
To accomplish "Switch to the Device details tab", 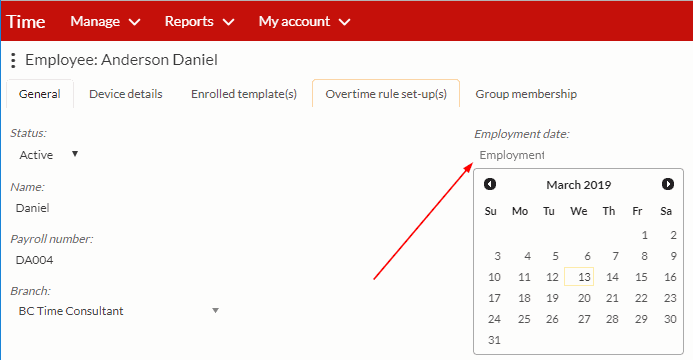I will (x=126, y=94).
